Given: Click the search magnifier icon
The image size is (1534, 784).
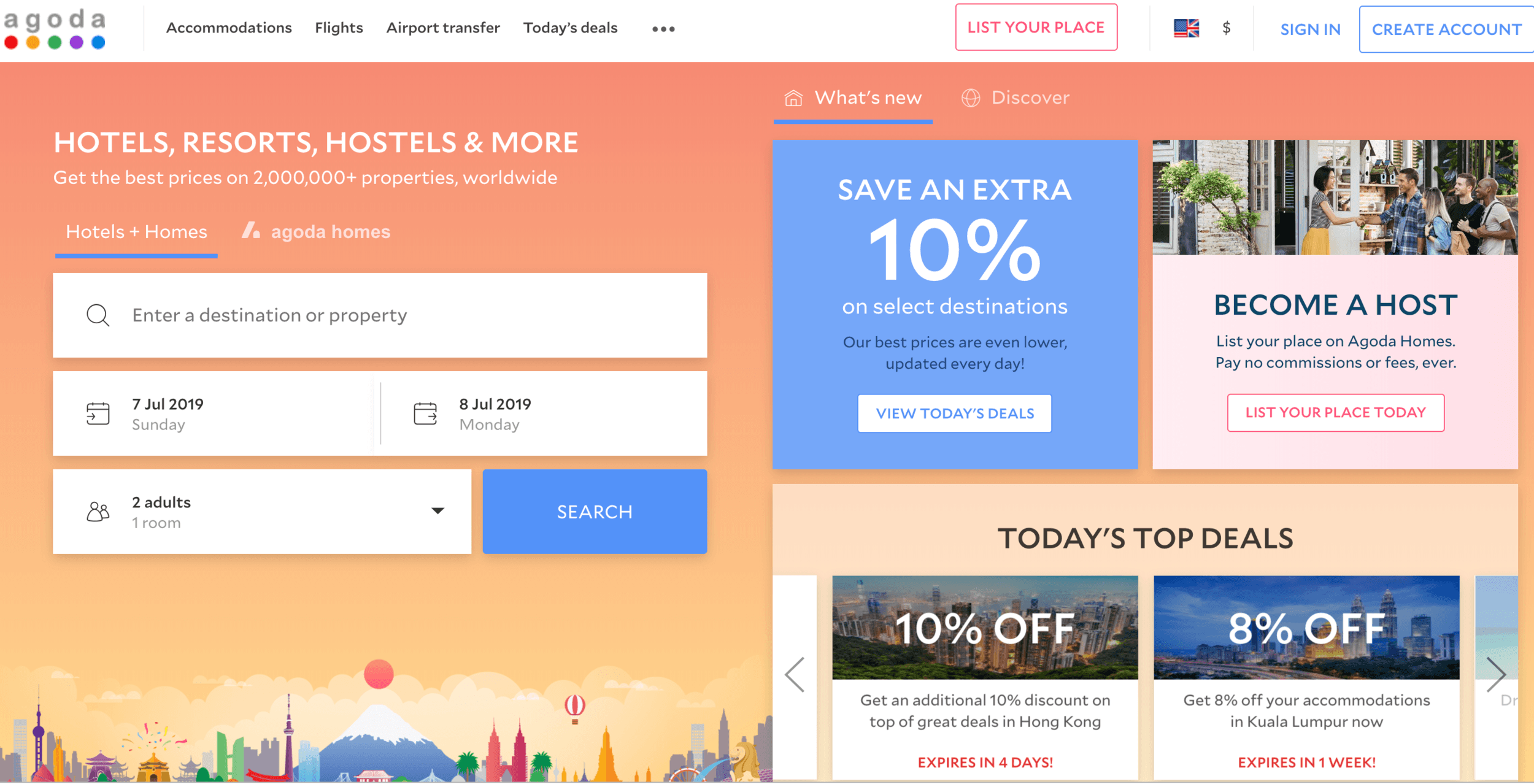Looking at the screenshot, I should pyautogui.click(x=98, y=315).
